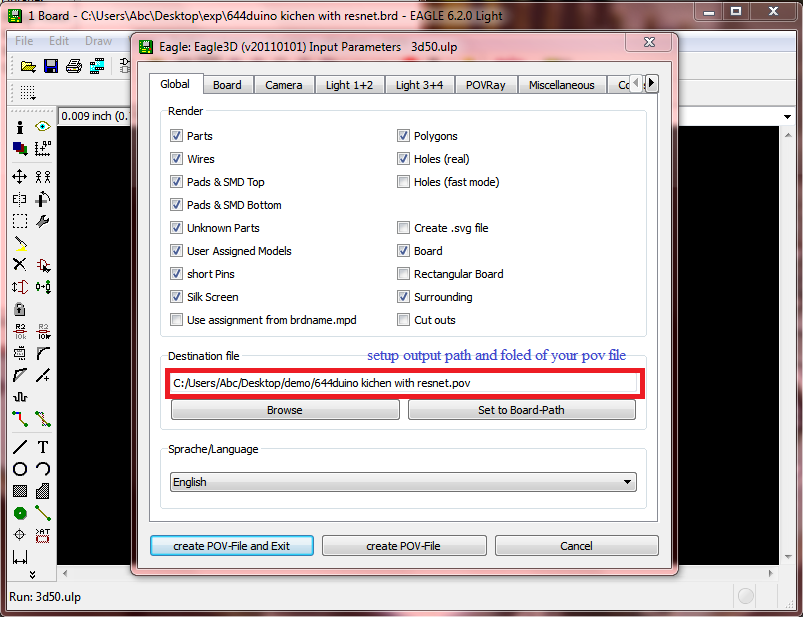The width and height of the screenshot is (803, 617).
Task: Select the Mirror tool
Action: point(19,199)
